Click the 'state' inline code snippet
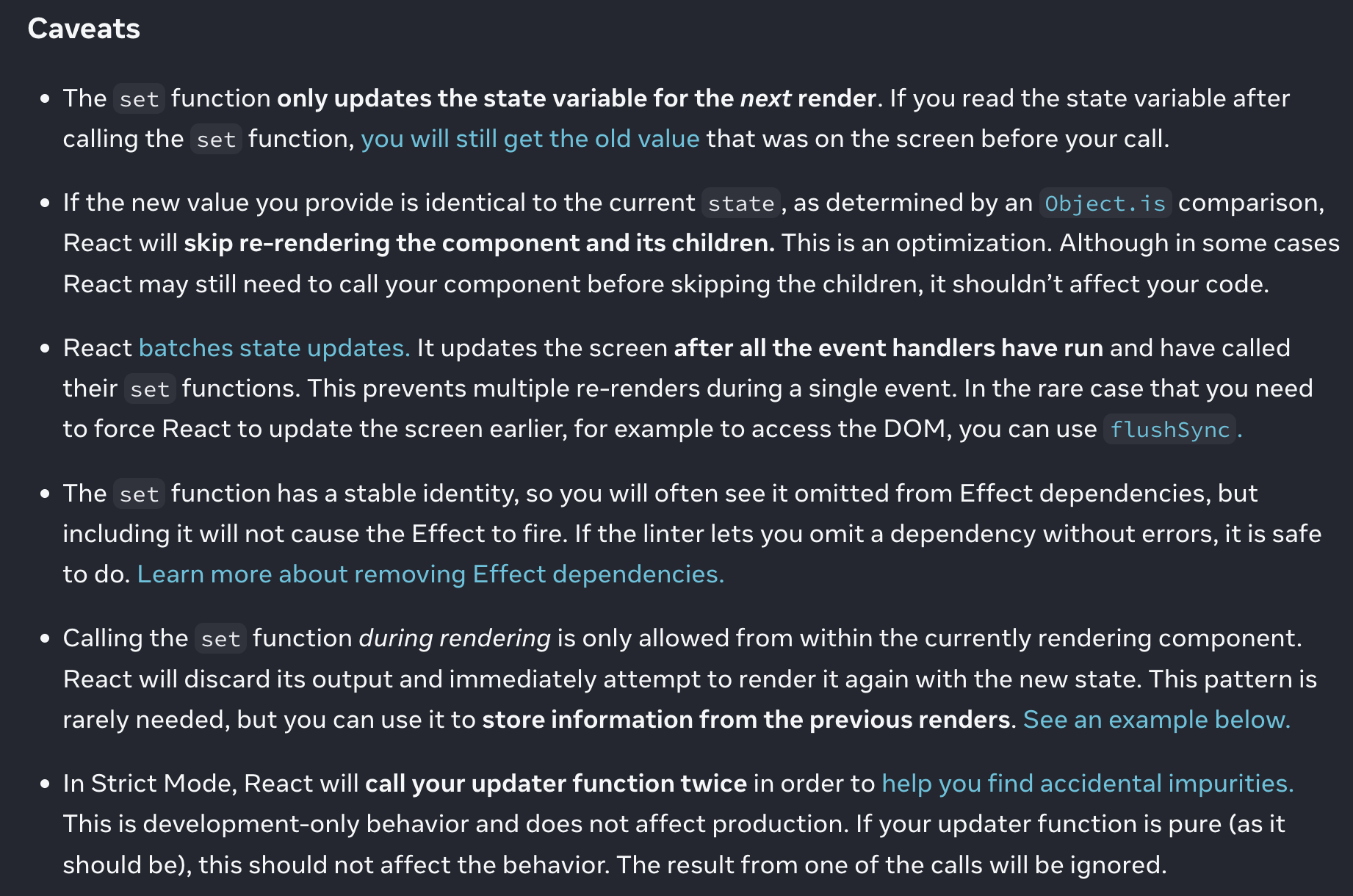 click(x=740, y=203)
